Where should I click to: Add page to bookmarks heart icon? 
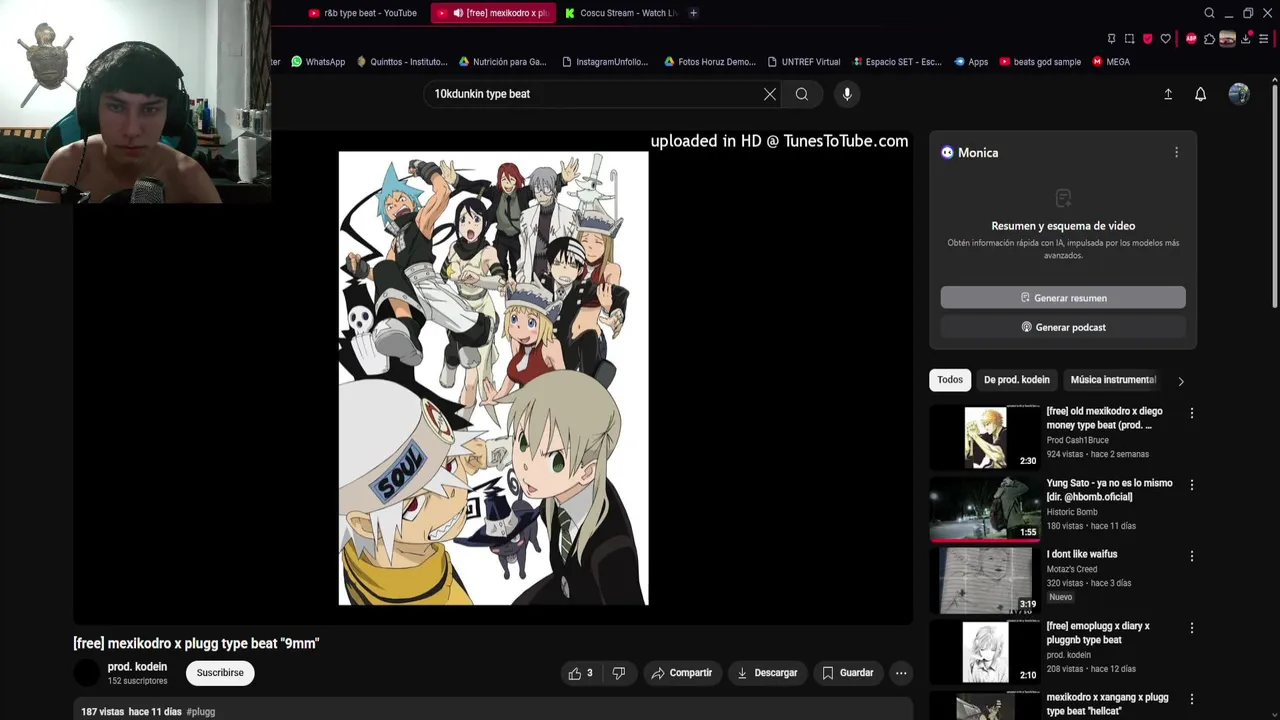pyautogui.click(x=1165, y=39)
